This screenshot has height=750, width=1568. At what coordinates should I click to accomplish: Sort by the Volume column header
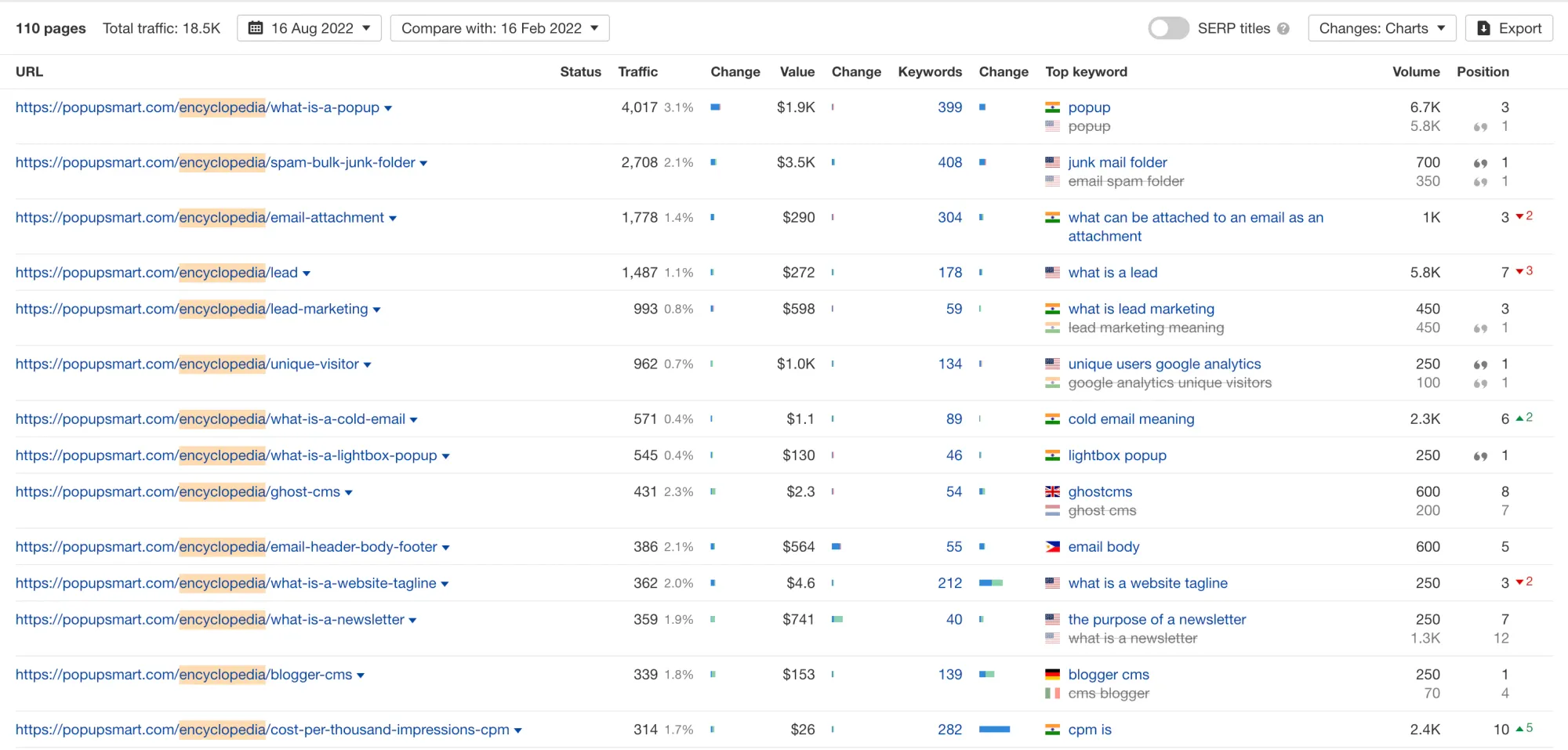coord(1416,71)
